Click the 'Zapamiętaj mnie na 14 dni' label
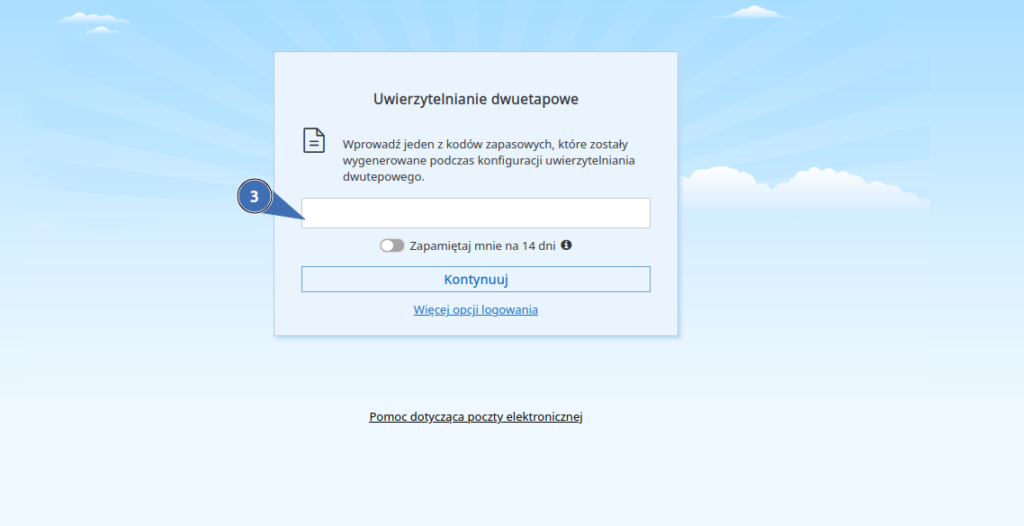This screenshot has width=1024, height=526. [482, 246]
